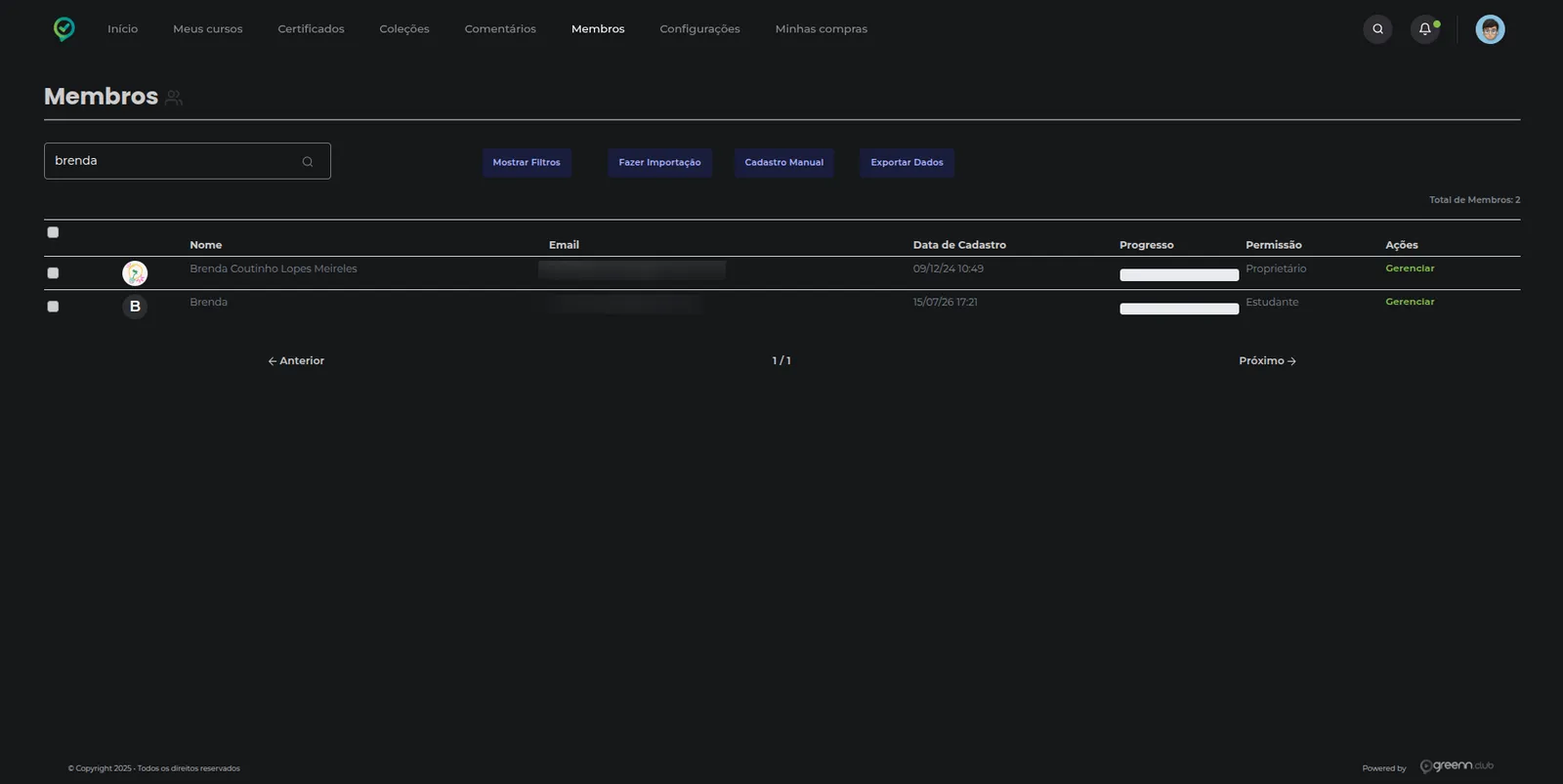Navigate to Coleções

[404, 29]
